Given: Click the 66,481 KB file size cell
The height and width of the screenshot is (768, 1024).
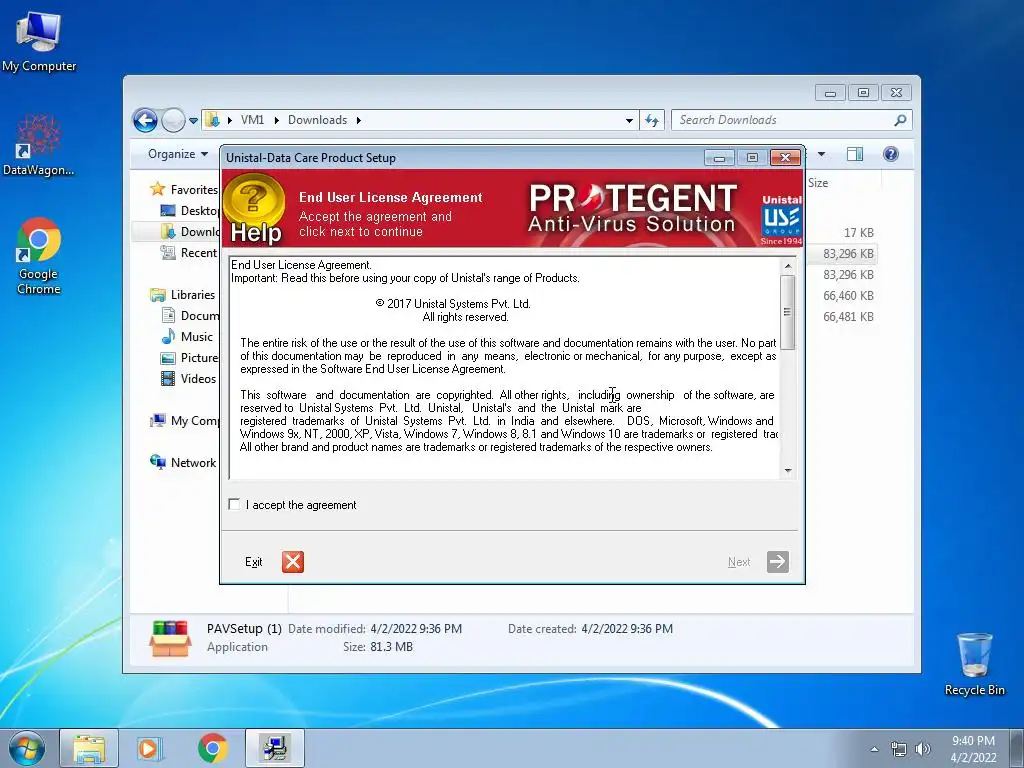Looking at the screenshot, I should [848, 316].
